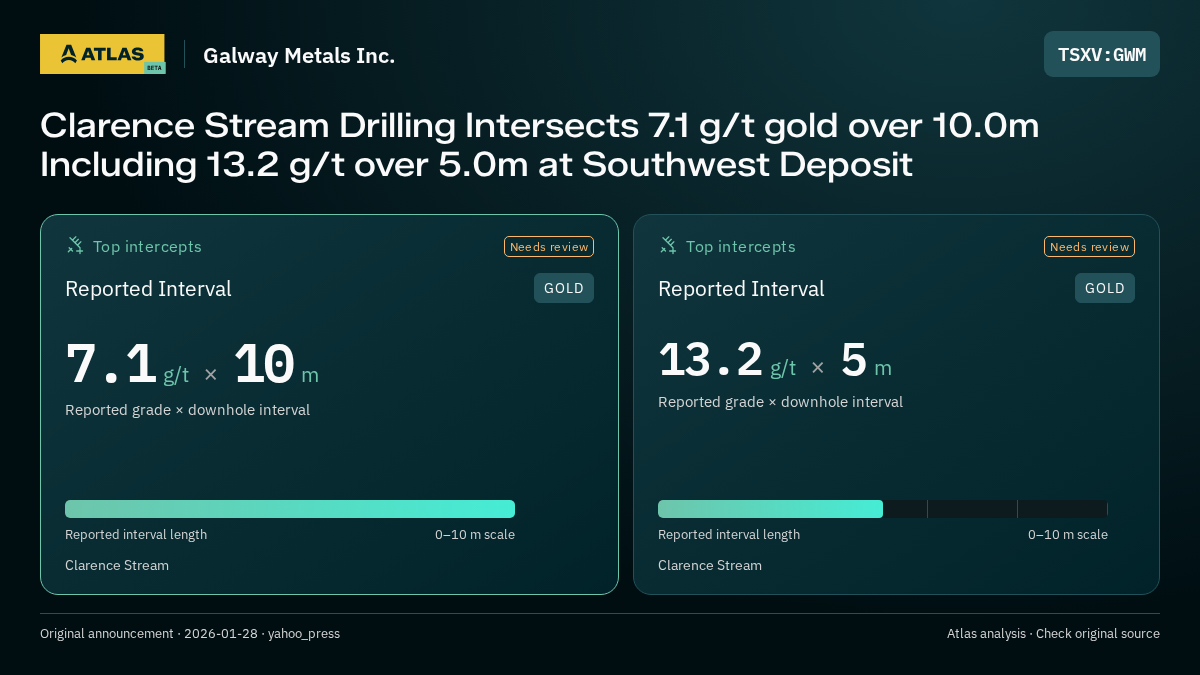1200x675 pixels.
Task: Click 'Reported interval length' in 13.2 g/t card
Action: click(729, 534)
